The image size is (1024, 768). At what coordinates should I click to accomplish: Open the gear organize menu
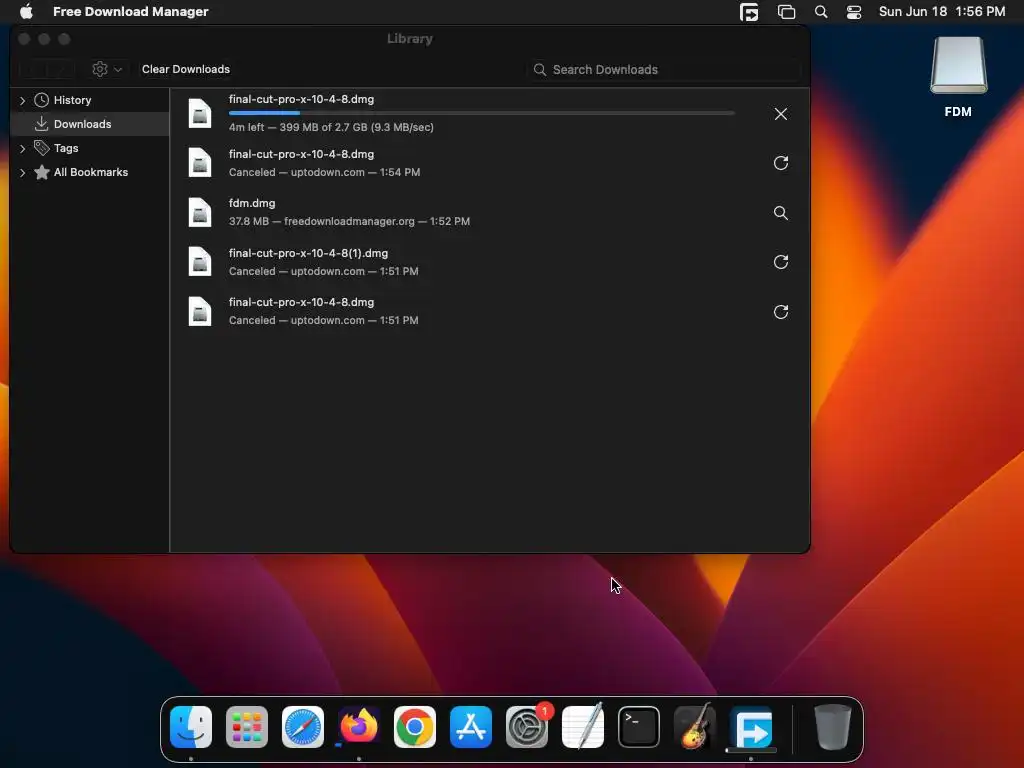[x=107, y=69]
